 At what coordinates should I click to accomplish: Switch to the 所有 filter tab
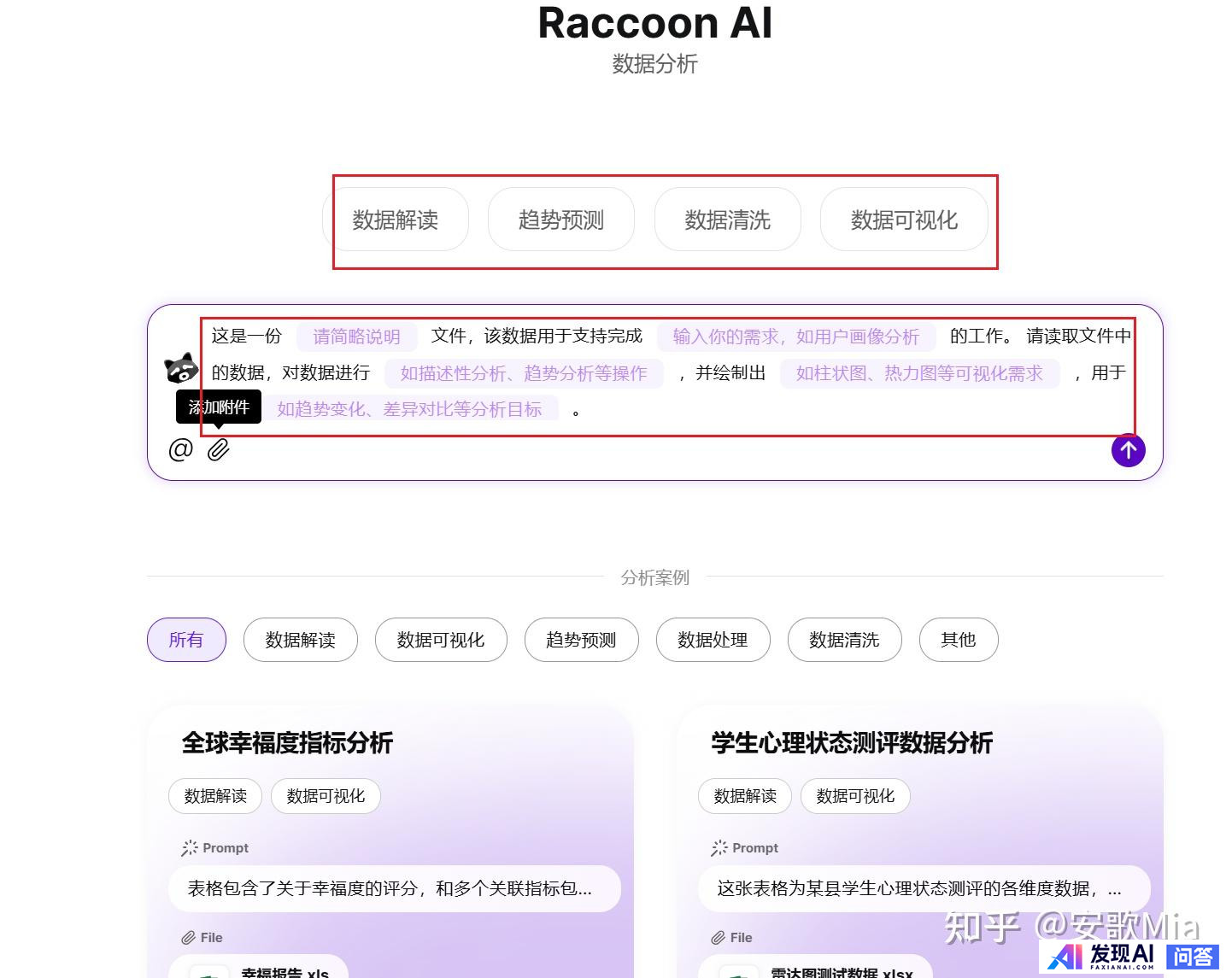point(186,640)
